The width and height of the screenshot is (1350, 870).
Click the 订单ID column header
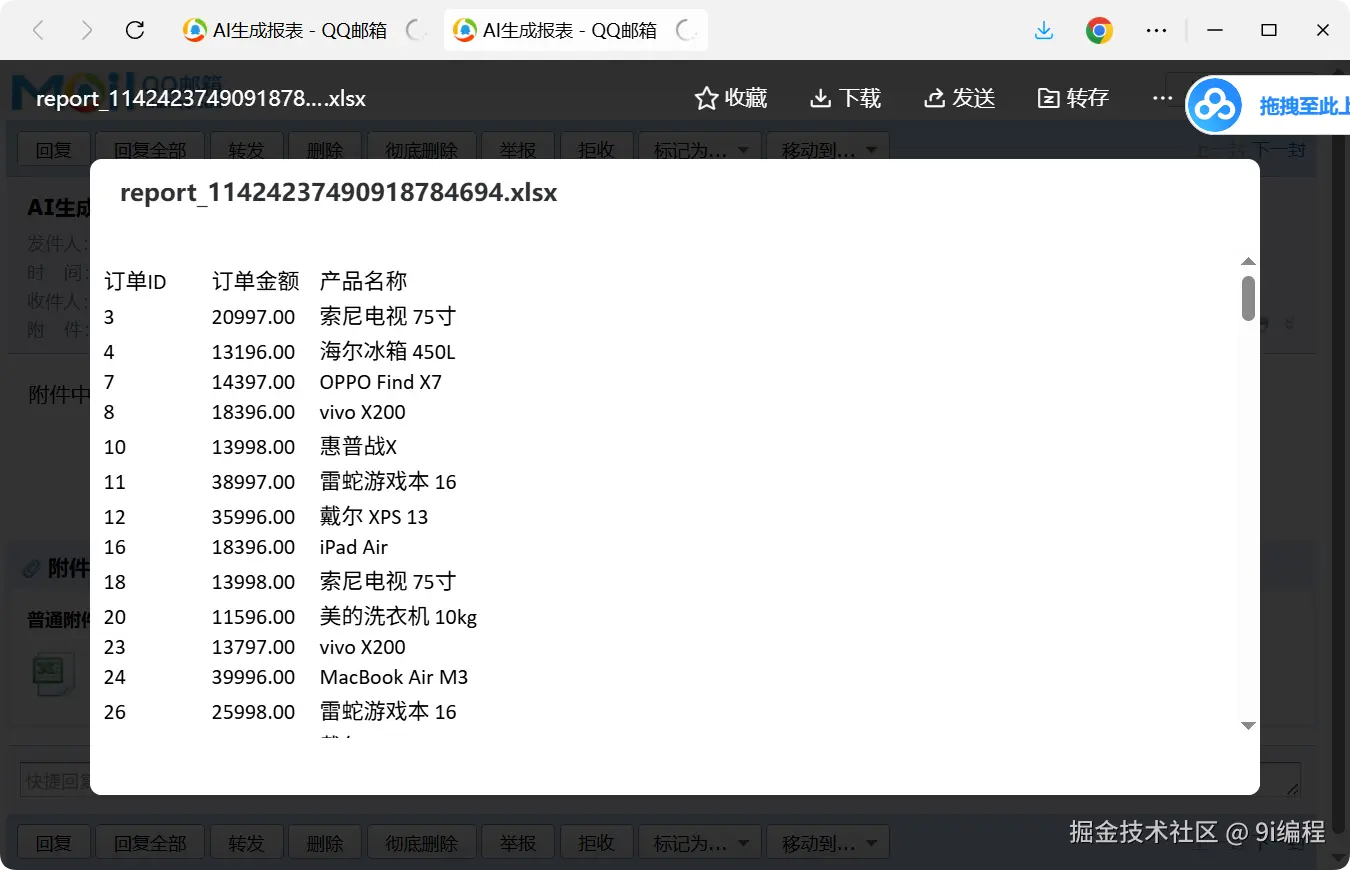(x=135, y=282)
